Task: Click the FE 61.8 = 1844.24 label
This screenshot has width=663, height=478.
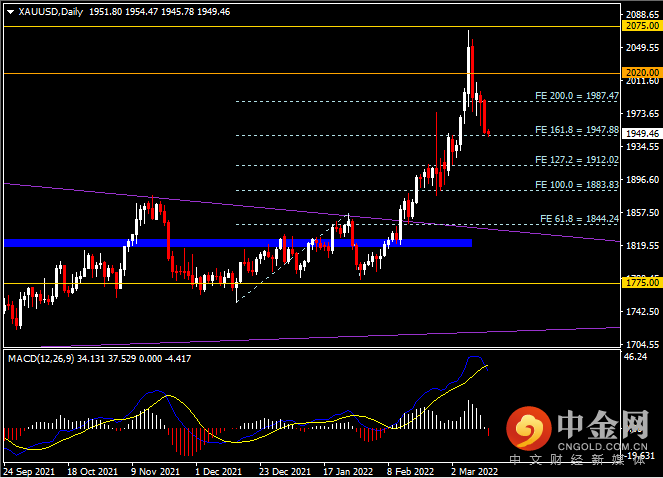Action: coord(579,219)
